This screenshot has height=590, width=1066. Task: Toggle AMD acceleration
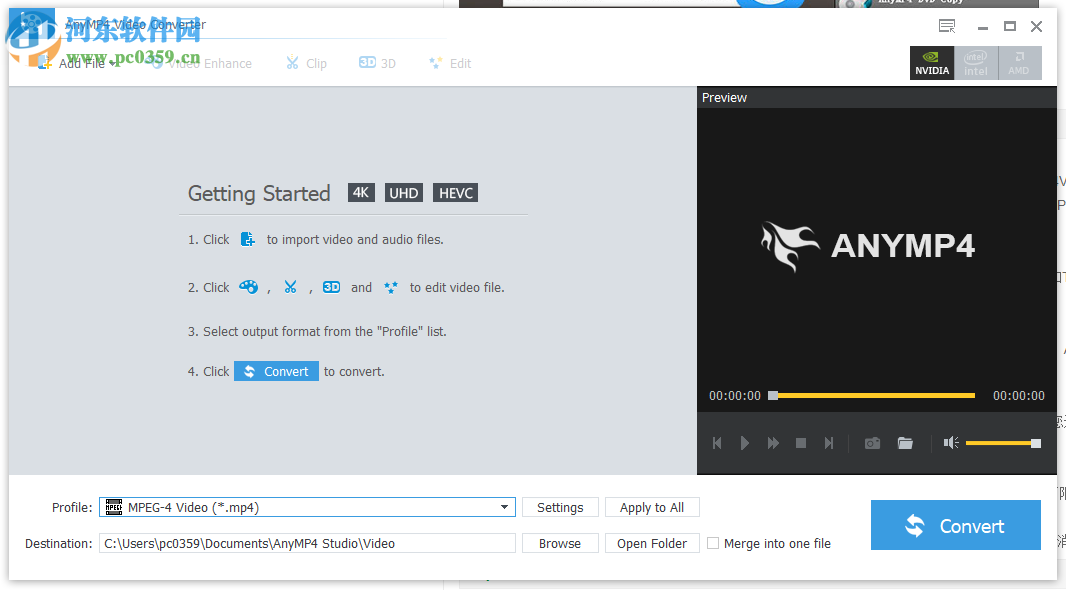click(1019, 63)
